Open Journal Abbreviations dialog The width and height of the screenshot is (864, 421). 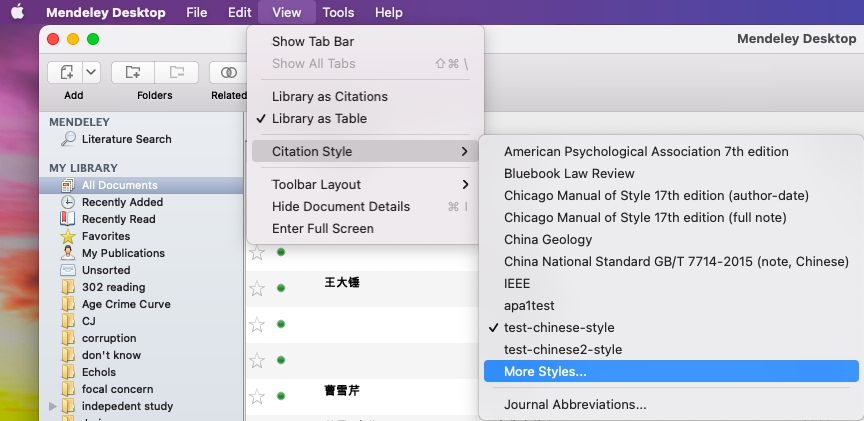pyautogui.click(x=671, y=404)
